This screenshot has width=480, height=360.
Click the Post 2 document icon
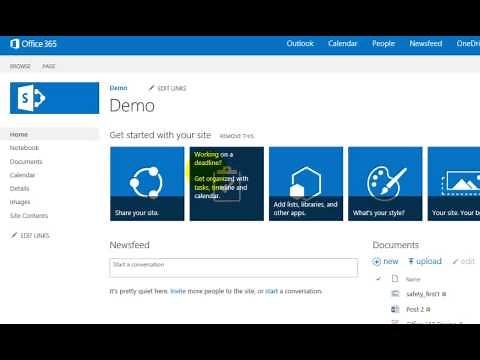tap(395, 309)
